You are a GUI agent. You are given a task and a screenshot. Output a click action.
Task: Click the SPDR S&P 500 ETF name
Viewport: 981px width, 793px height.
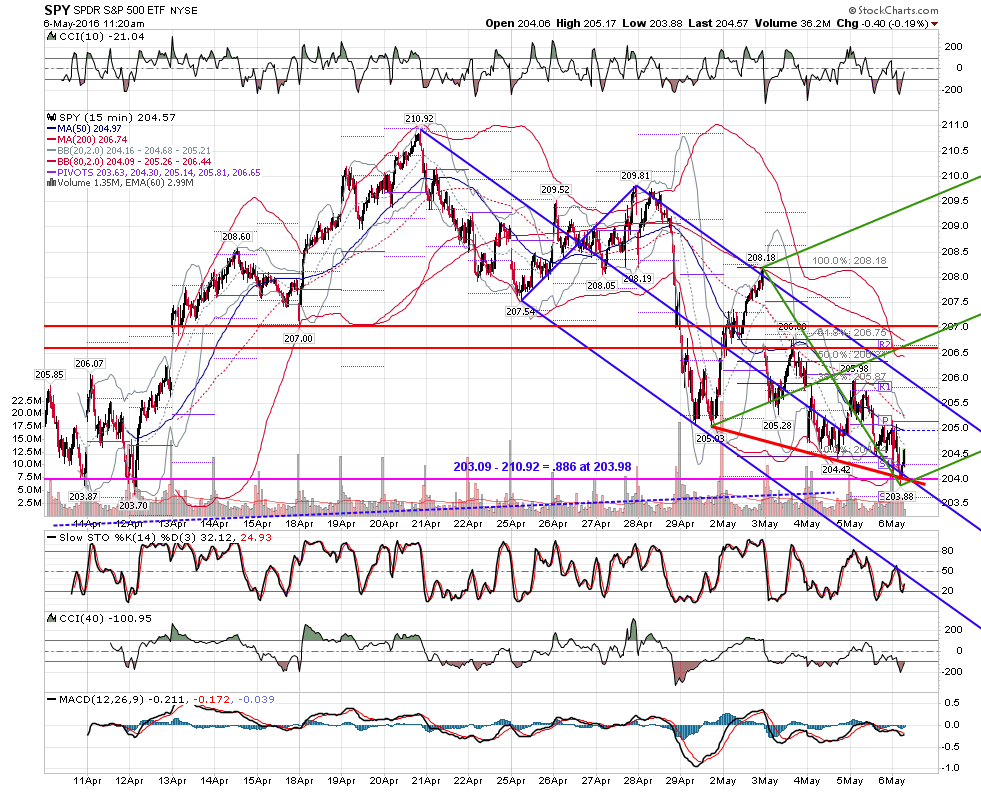pos(121,11)
